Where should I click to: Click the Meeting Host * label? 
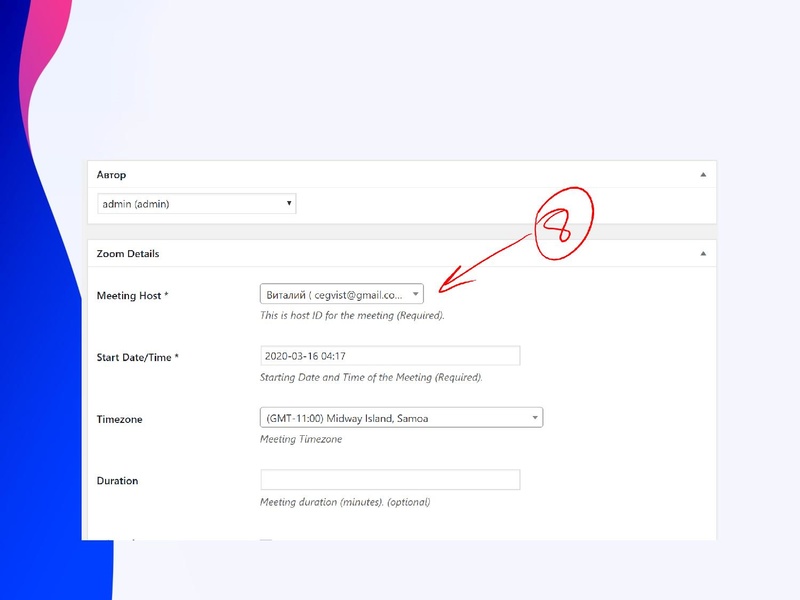click(x=132, y=296)
